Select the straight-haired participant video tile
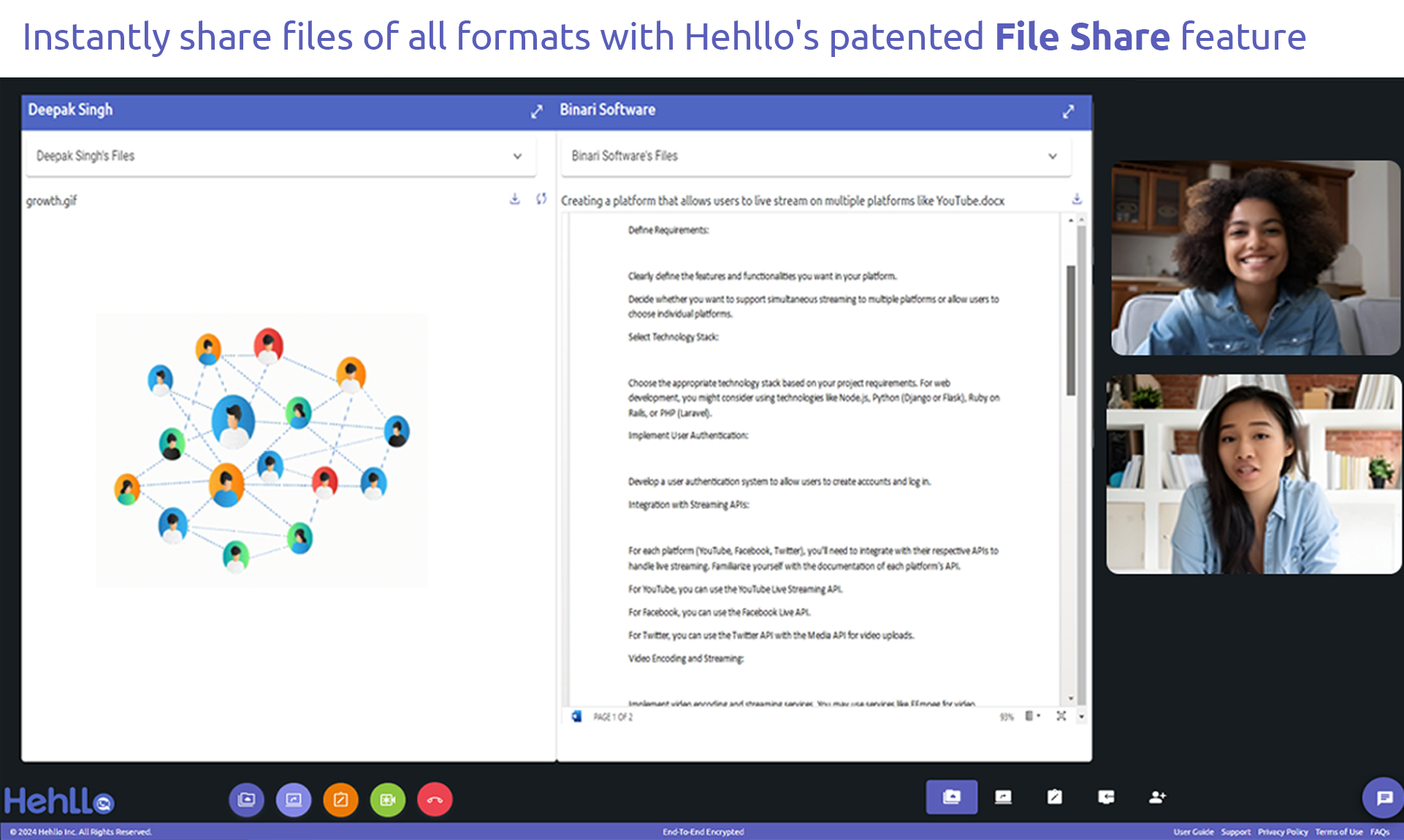 1254,474
